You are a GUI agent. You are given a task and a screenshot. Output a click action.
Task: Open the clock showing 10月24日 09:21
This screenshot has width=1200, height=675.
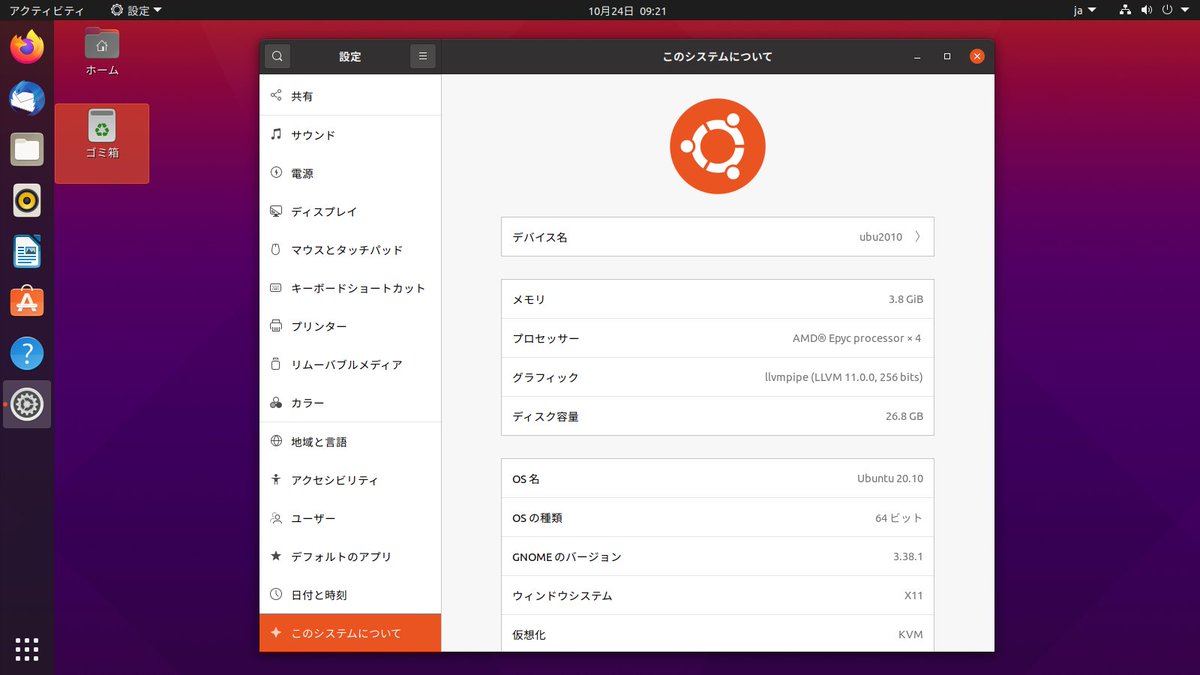coord(628,10)
